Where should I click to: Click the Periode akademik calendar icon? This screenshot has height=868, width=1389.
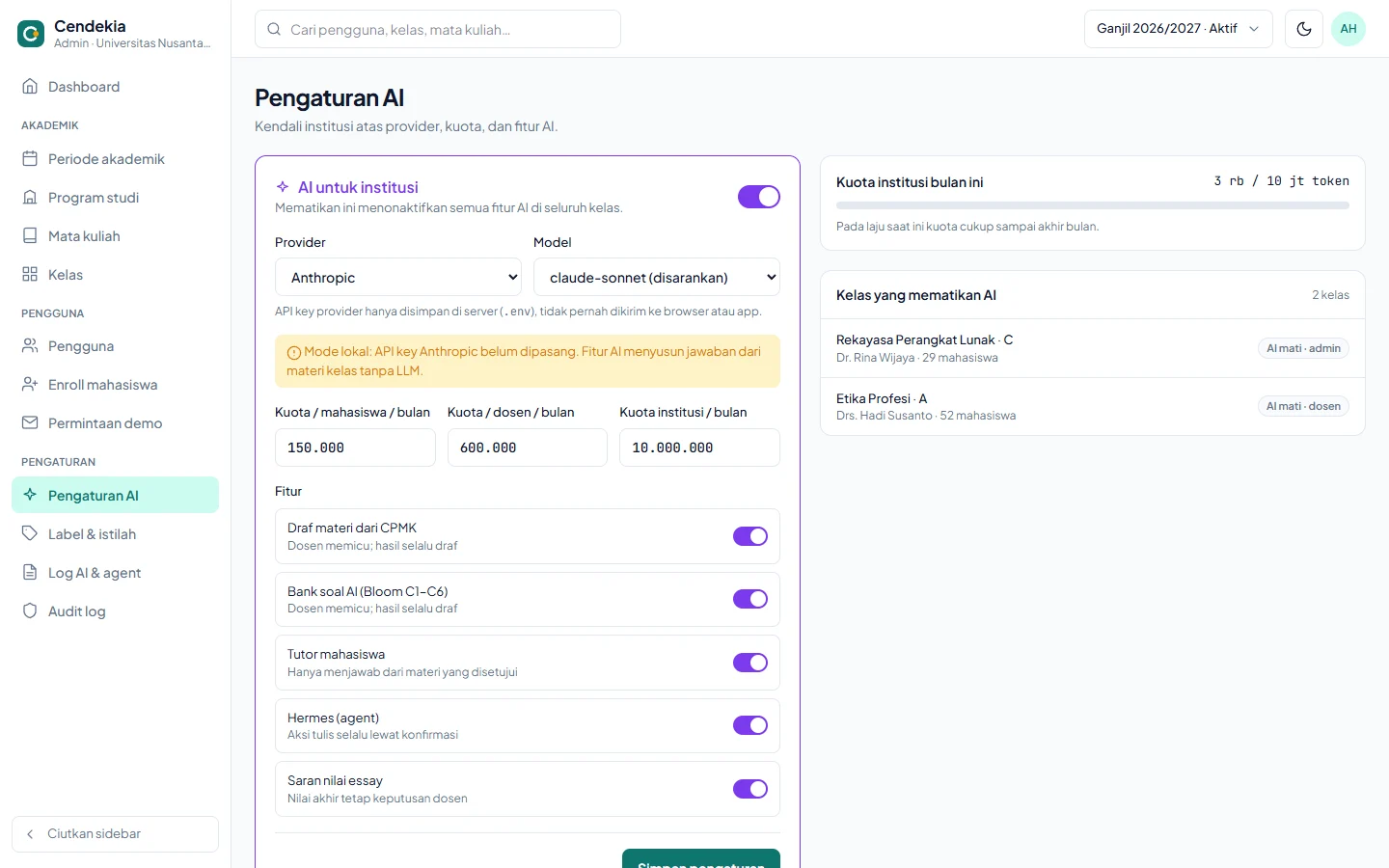[30, 159]
